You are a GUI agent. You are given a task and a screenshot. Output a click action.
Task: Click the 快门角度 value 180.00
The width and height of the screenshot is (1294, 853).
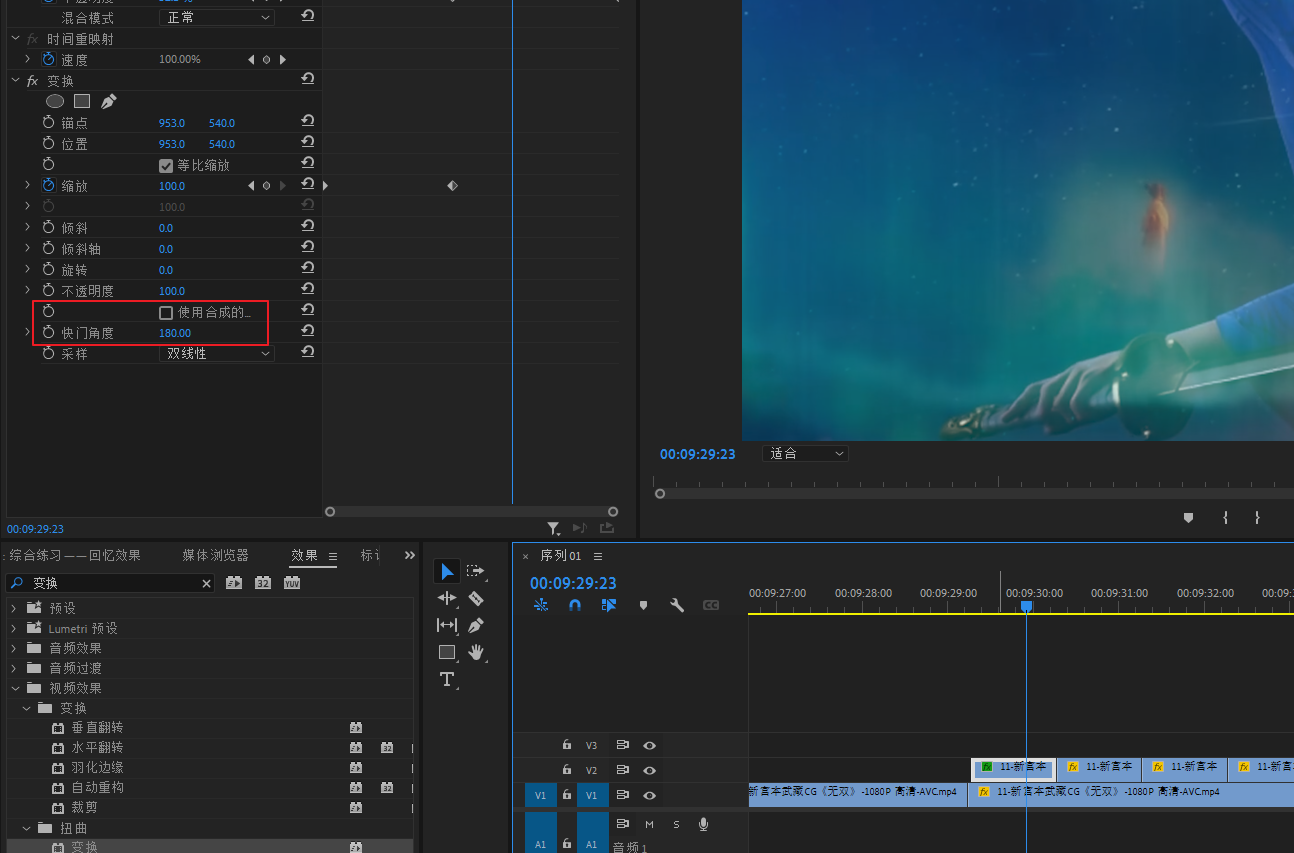click(174, 333)
